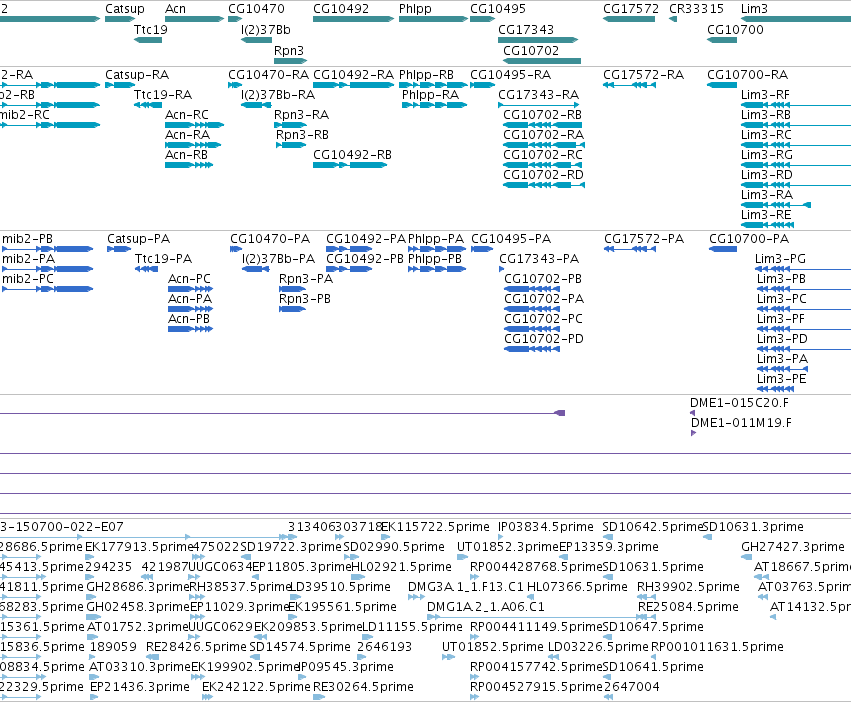Click the 2647004 EST label
The width and height of the screenshot is (851, 702).
[632, 687]
